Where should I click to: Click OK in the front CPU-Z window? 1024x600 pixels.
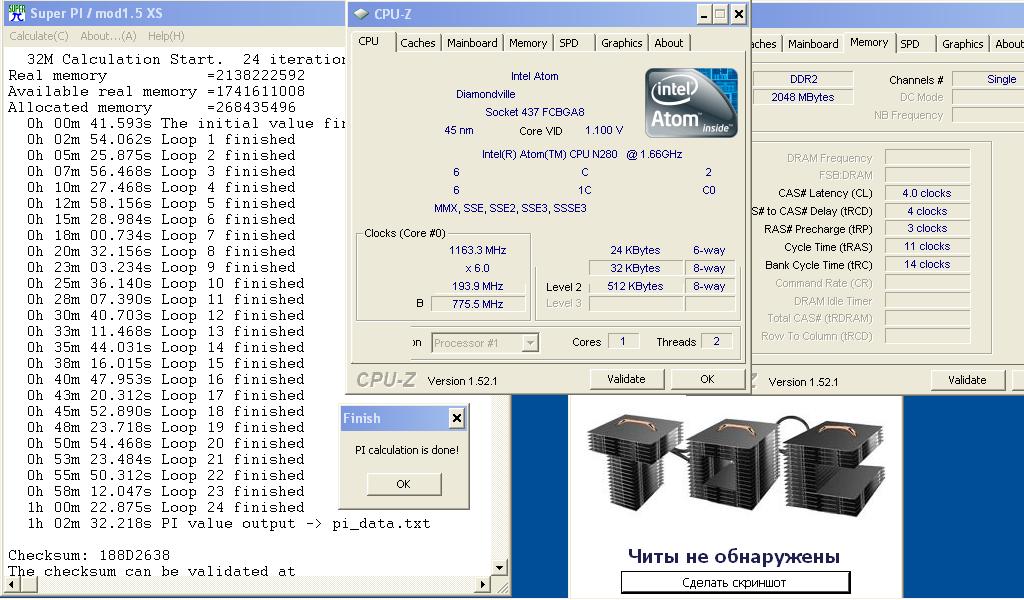pos(707,379)
